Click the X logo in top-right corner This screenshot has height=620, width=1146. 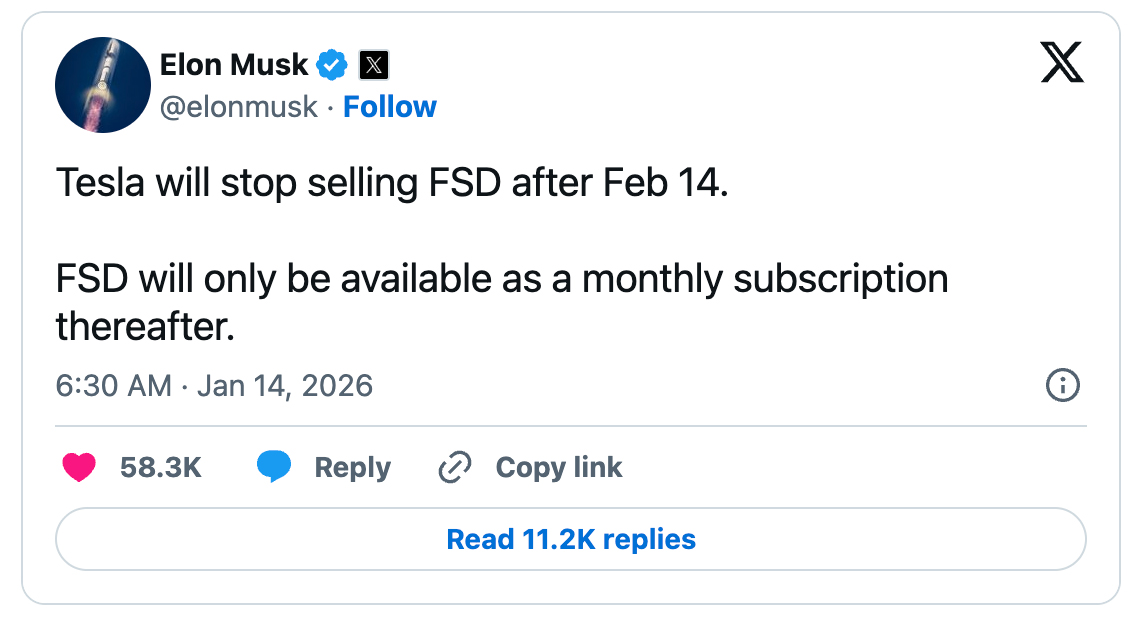[1062, 64]
